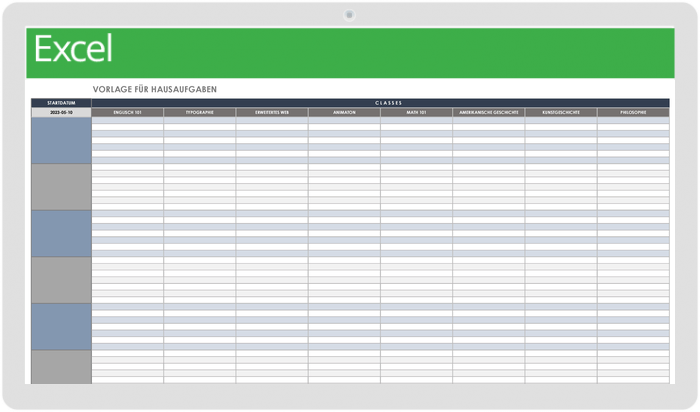Select the 'Erweitertes Web' column header
The width and height of the screenshot is (700, 412).
pos(272,112)
